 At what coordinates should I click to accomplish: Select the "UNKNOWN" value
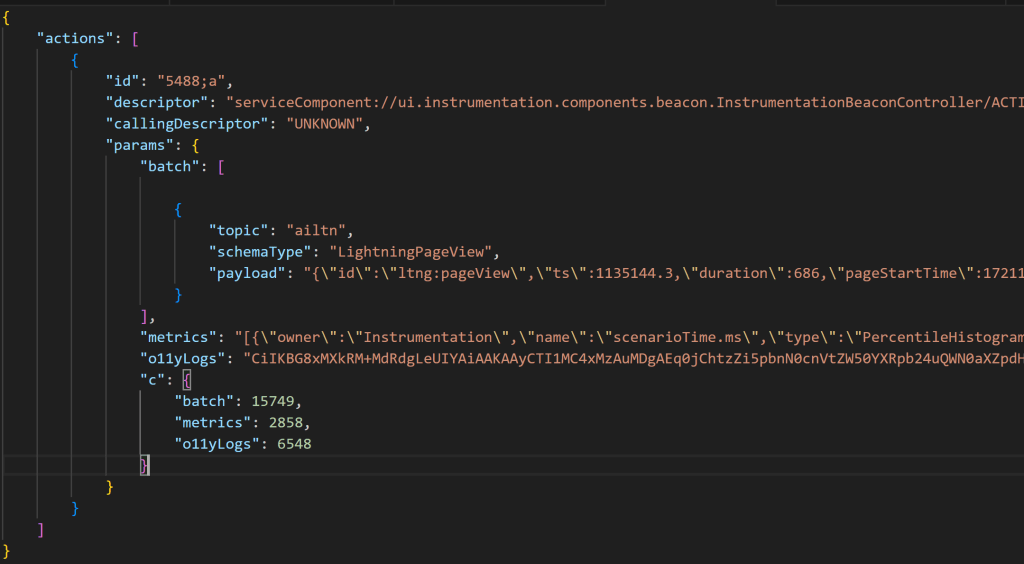(x=325, y=124)
